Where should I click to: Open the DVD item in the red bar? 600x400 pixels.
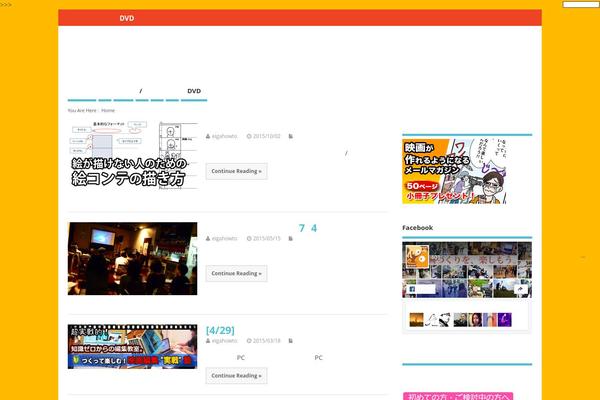tap(127, 18)
